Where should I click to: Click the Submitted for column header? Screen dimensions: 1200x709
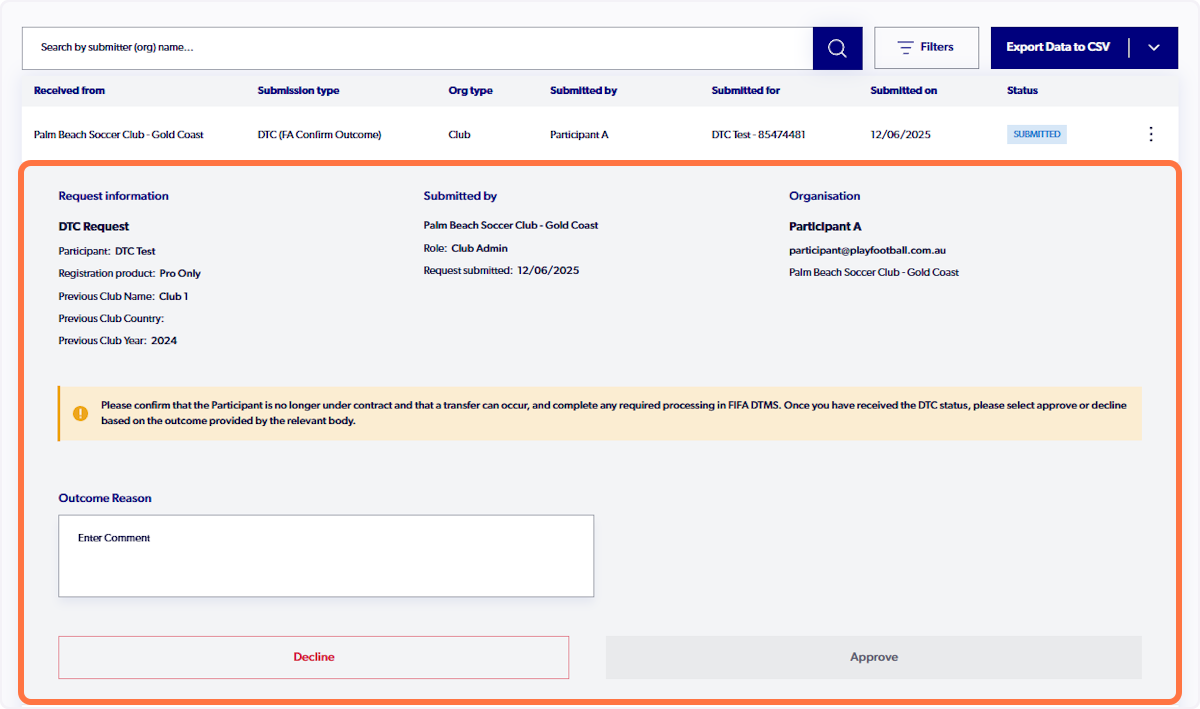click(746, 90)
